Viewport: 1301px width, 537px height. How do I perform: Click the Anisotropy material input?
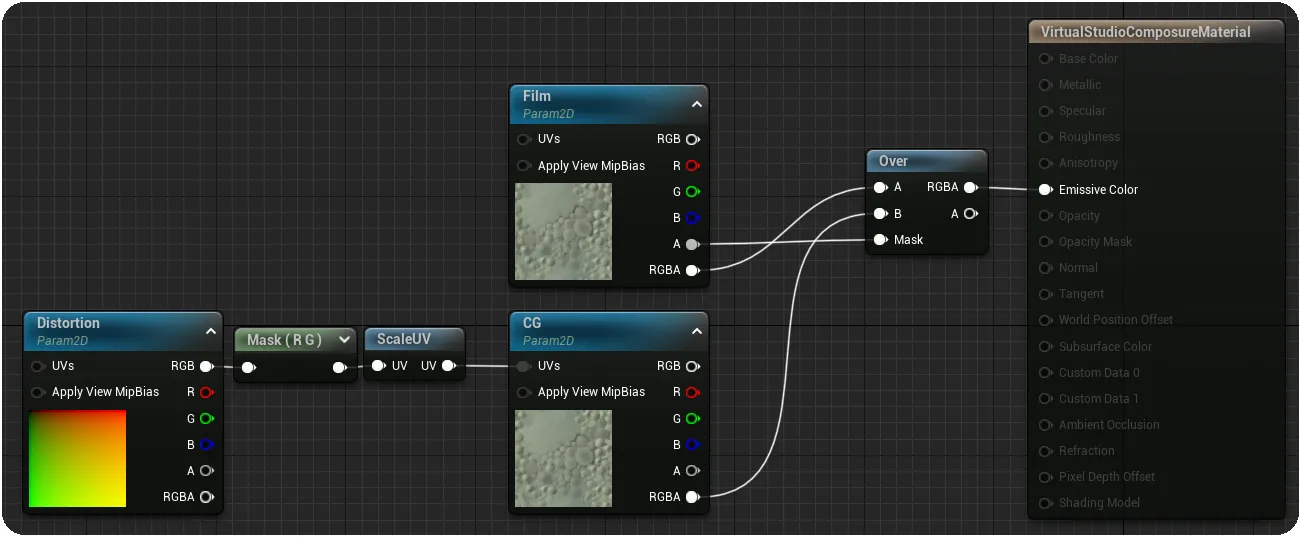1088,163
